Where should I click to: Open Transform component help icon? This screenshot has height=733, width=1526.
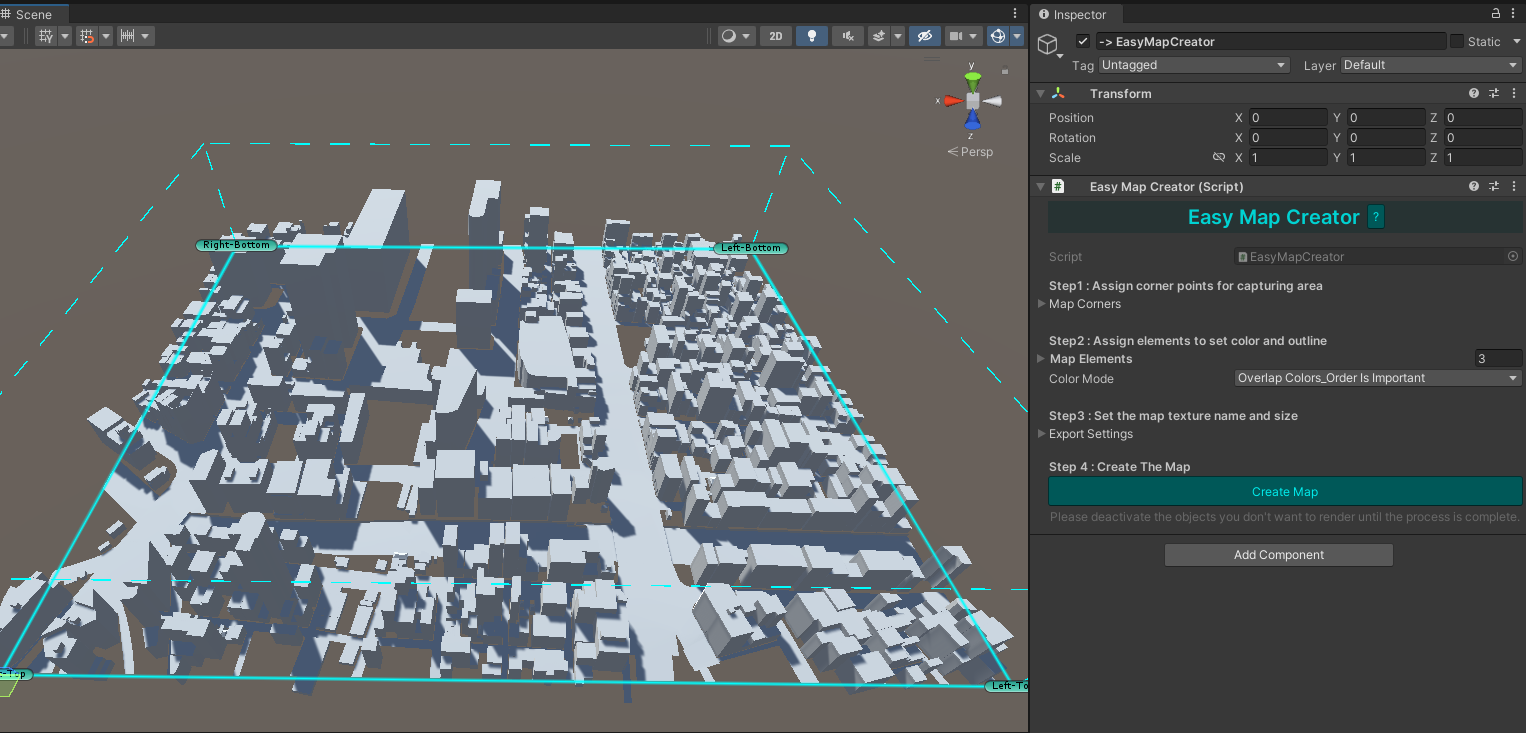(x=1474, y=93)
